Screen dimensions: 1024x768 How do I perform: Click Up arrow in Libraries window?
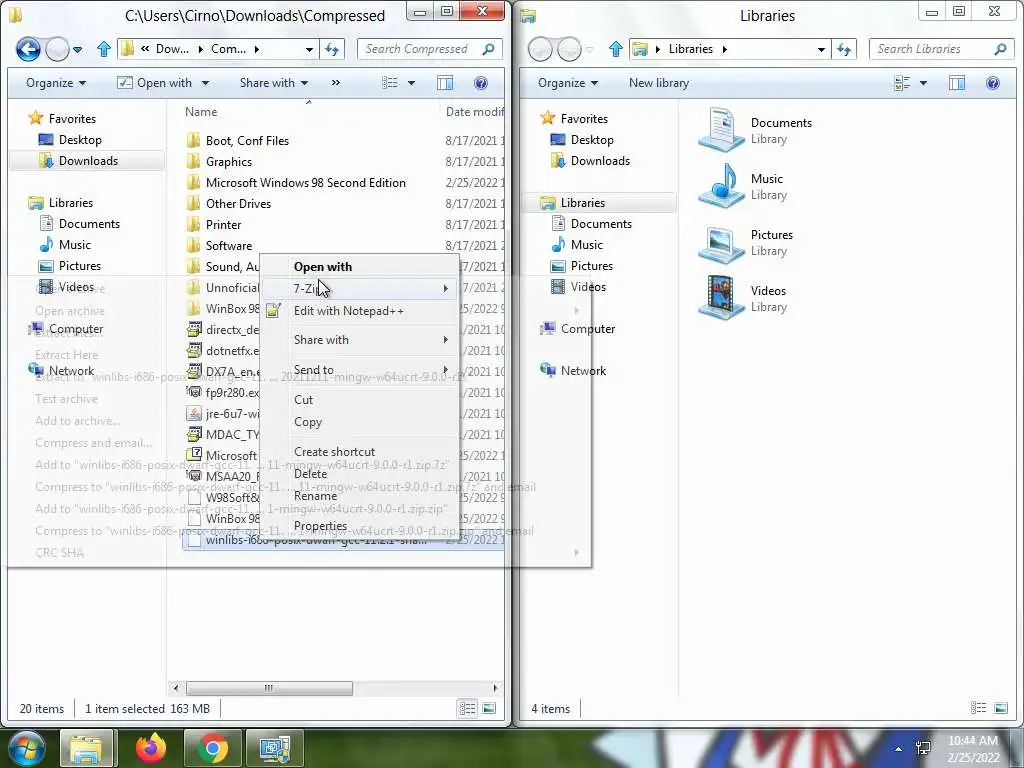pos(616,49)
